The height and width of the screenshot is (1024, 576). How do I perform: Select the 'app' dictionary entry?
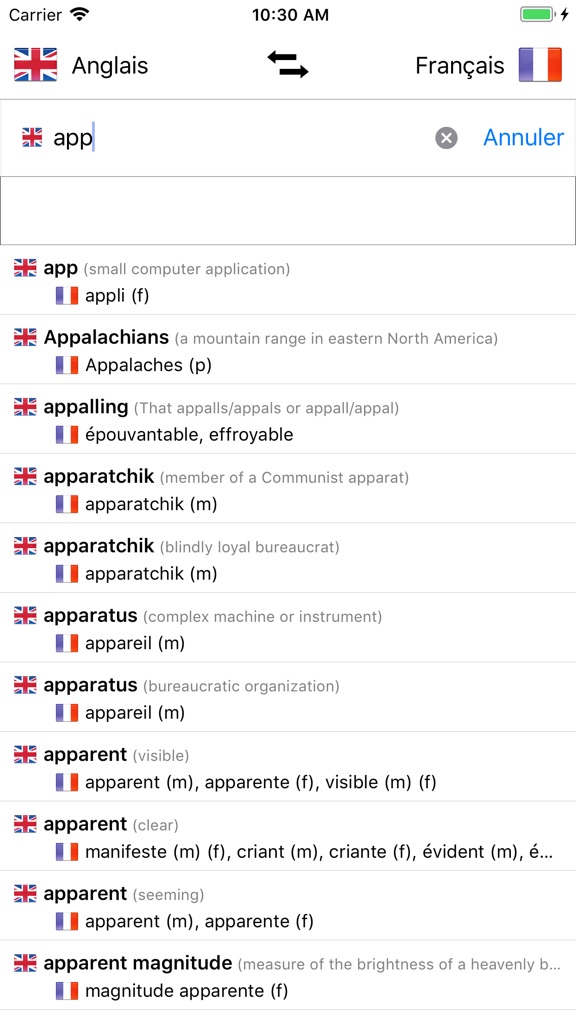tap(288, 280)
